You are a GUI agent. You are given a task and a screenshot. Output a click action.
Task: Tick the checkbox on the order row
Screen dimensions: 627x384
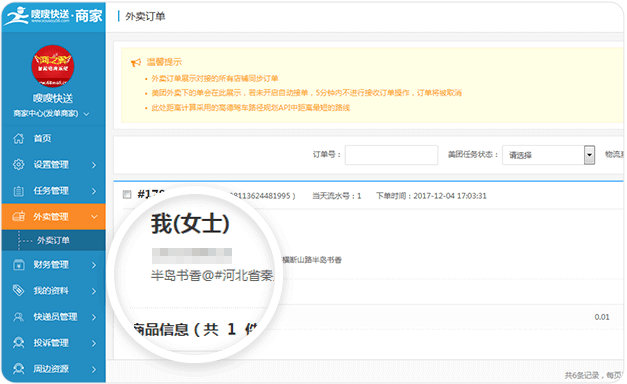click(127, 195)
